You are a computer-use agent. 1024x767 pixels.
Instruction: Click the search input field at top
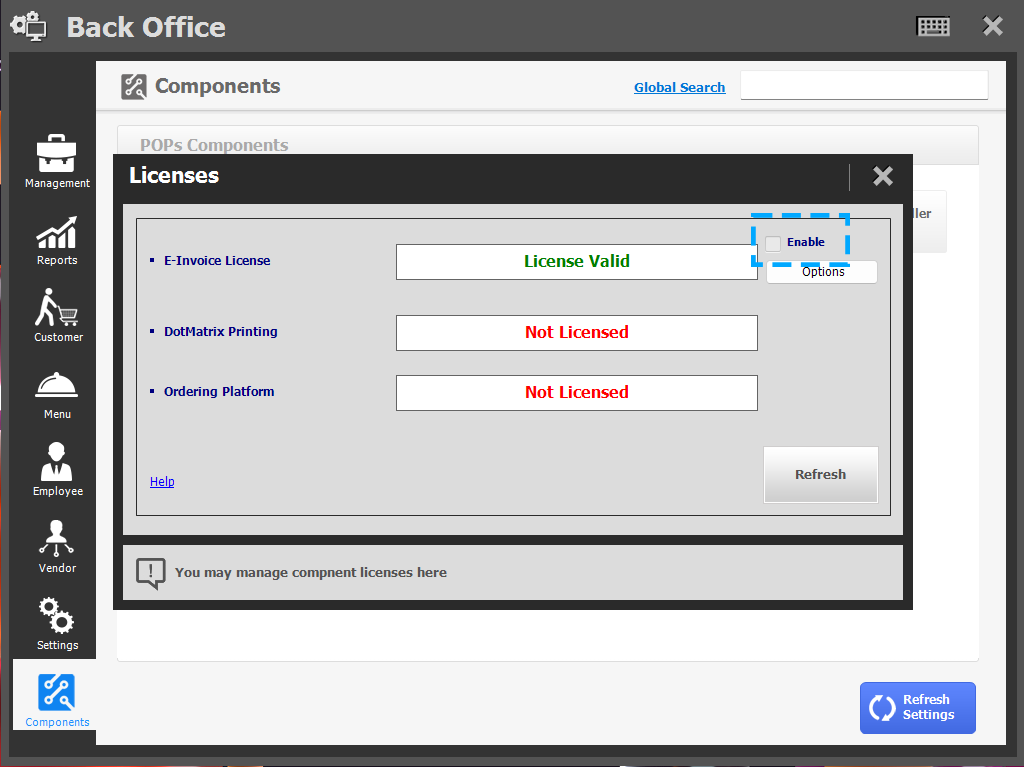point(863,85)
